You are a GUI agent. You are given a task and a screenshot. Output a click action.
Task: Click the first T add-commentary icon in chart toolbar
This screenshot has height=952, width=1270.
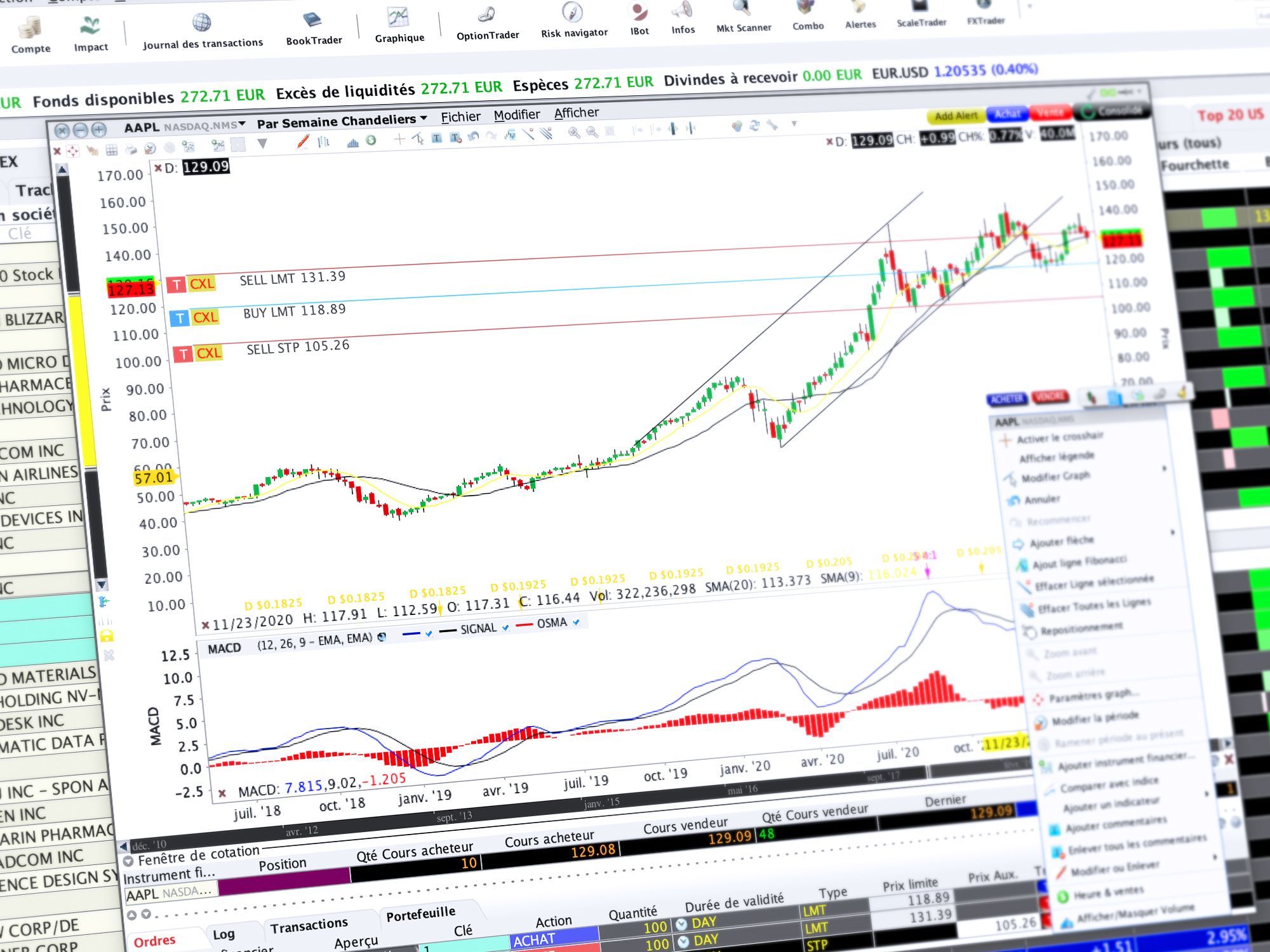(x=436, y=138)
